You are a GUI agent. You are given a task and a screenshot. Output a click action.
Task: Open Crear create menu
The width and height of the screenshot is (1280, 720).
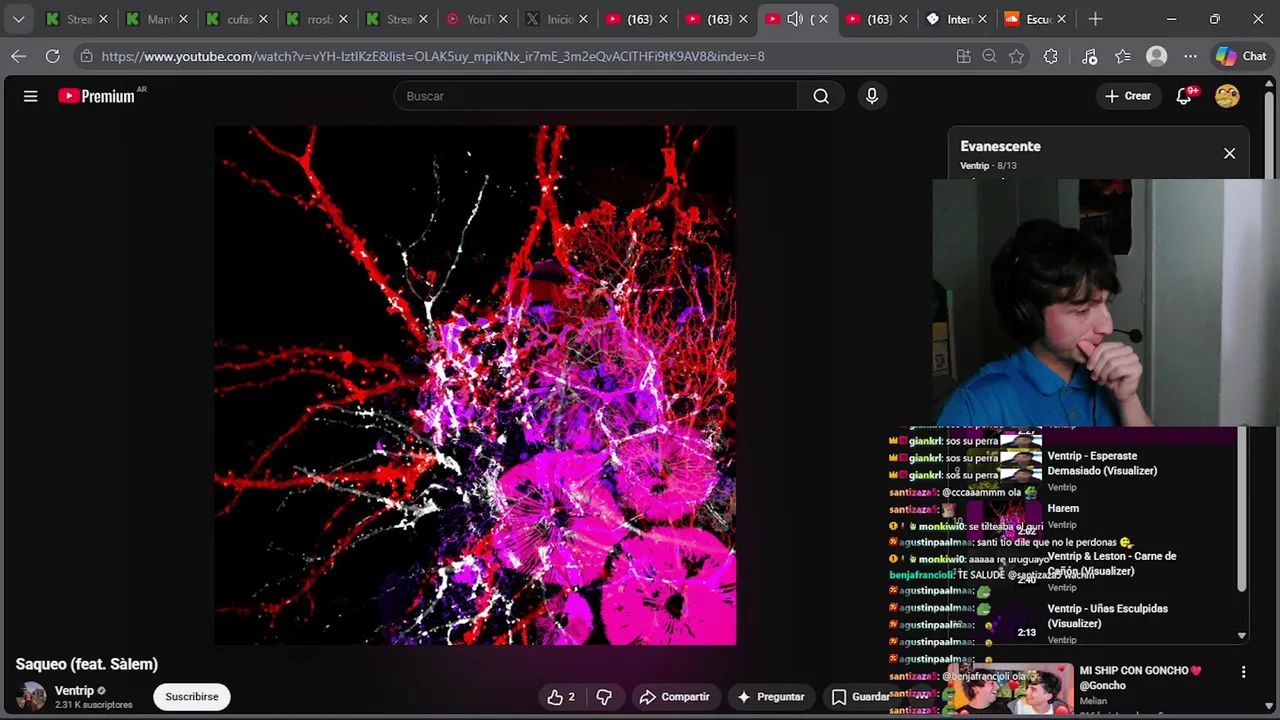coord(1128,96)
